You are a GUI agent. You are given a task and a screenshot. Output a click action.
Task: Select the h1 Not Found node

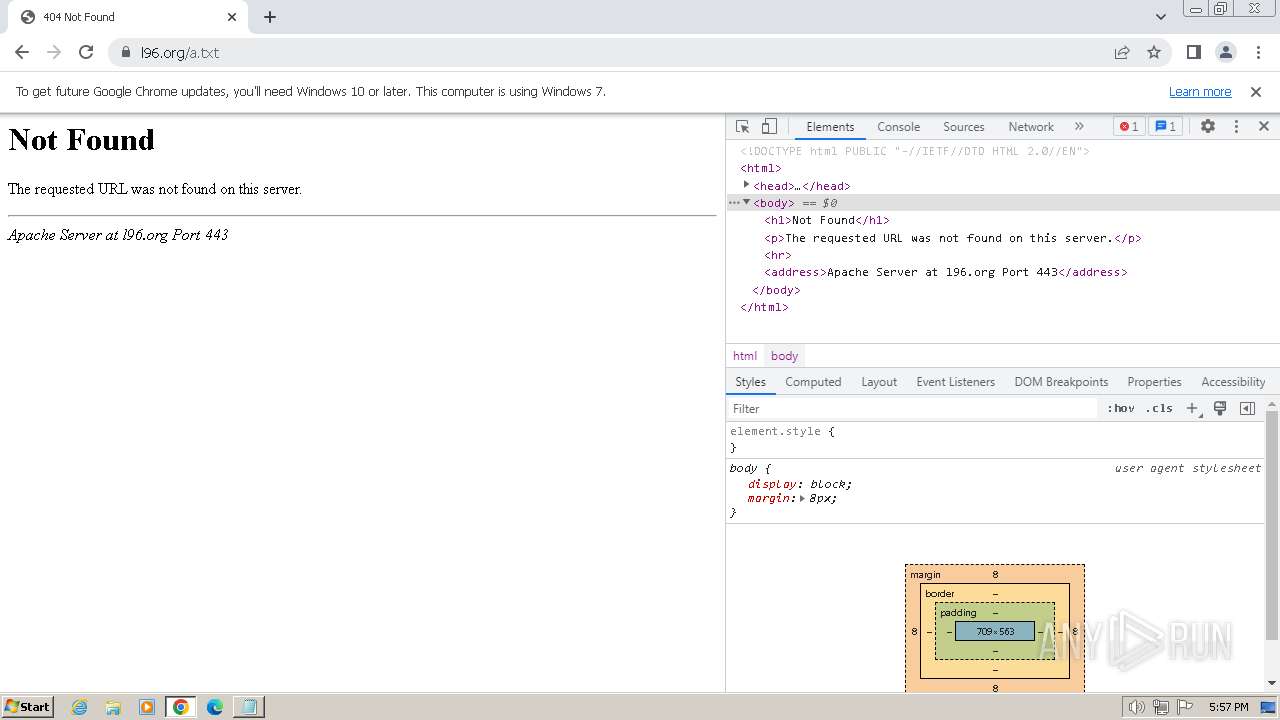point(827,220)
